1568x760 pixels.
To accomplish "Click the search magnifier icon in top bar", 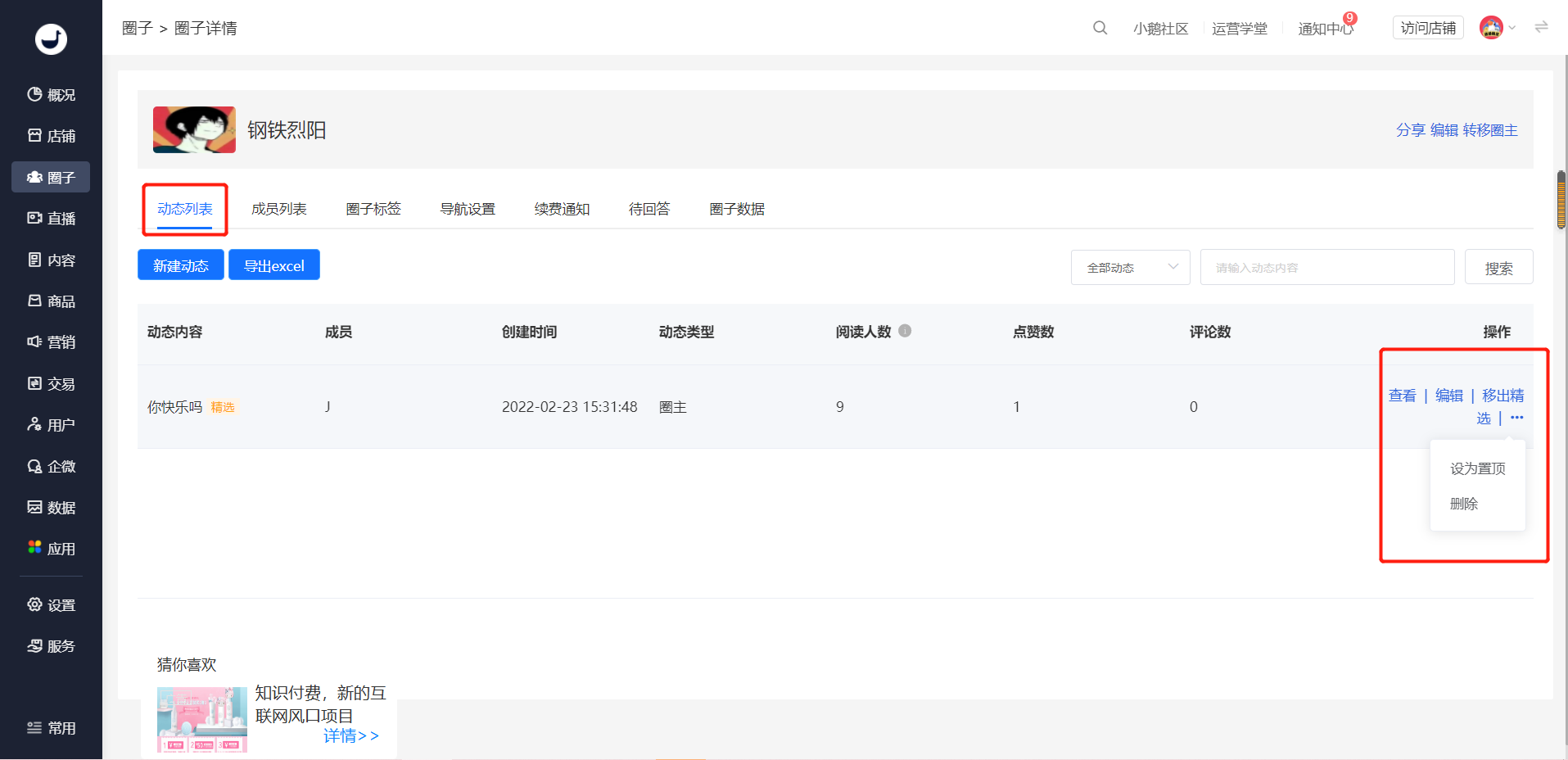I will (1100, 28).
